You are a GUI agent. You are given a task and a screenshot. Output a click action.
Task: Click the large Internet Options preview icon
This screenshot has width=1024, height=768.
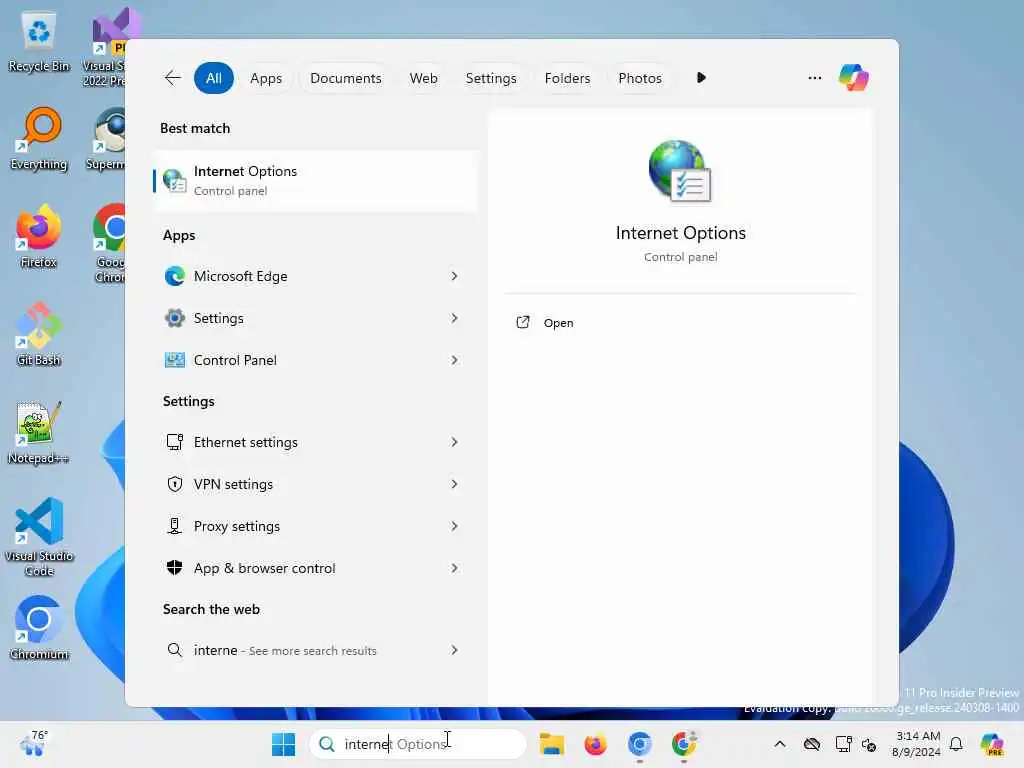pyautogui.click(x=680, y=171)
